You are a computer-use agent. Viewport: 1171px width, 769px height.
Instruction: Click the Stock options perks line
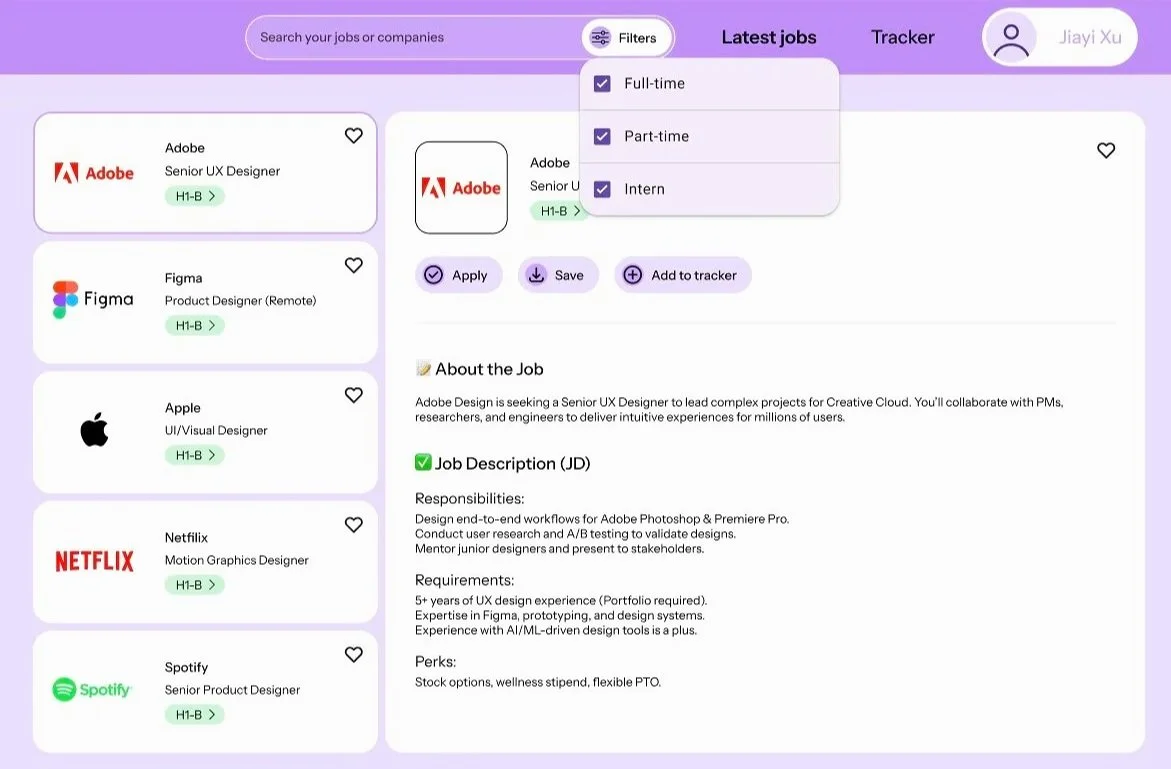538,682
